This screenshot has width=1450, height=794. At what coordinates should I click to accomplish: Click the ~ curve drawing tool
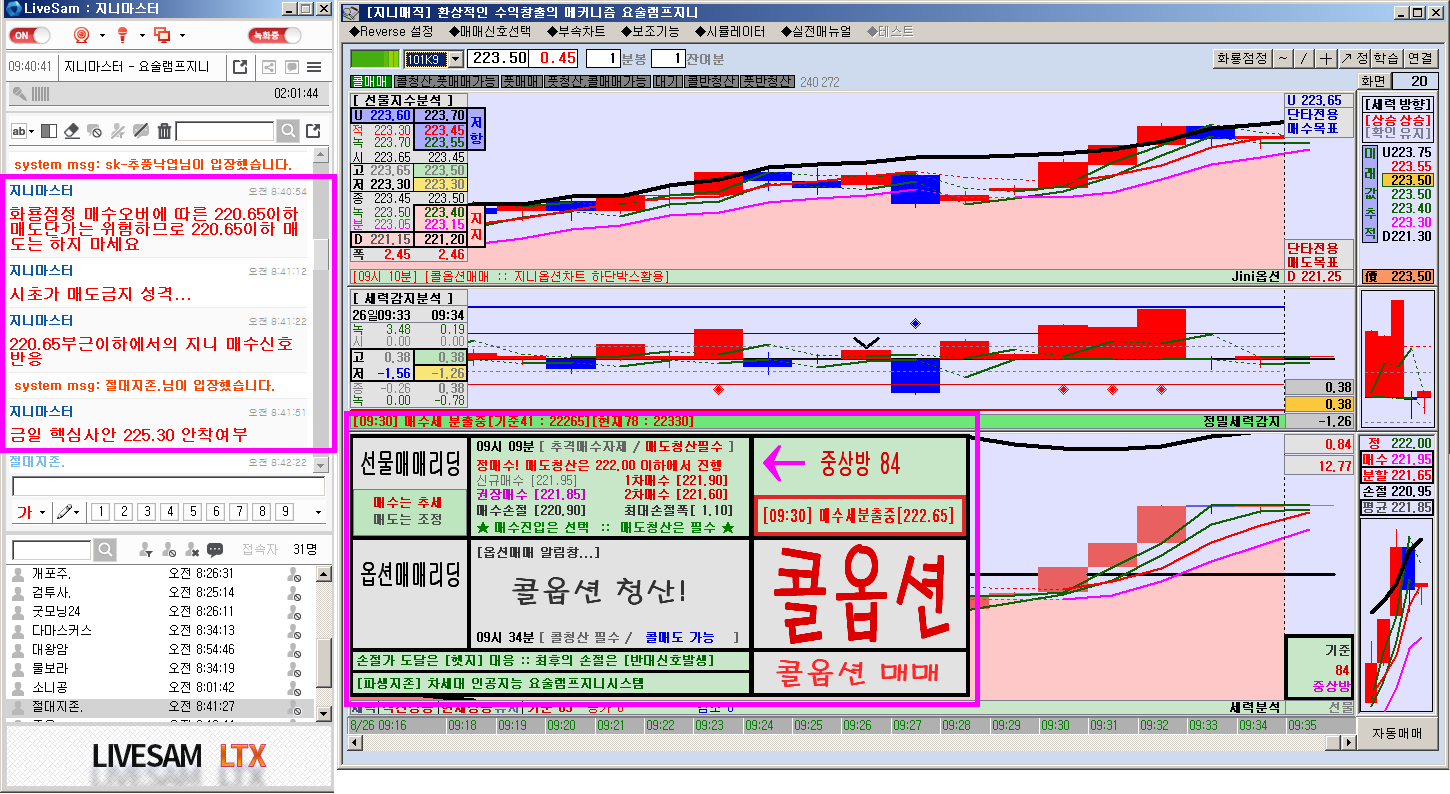tap(1282, 58)
